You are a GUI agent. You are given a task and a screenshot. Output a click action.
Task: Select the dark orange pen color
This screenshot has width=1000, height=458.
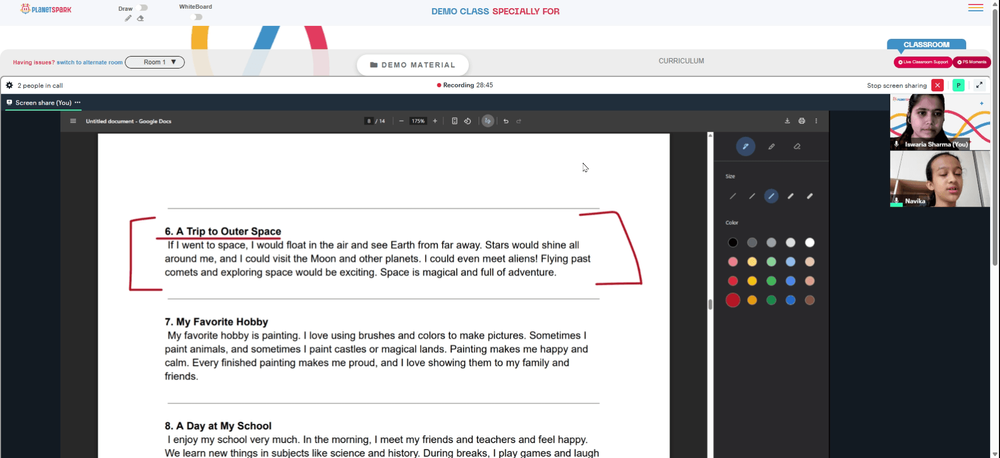(752, 300)
